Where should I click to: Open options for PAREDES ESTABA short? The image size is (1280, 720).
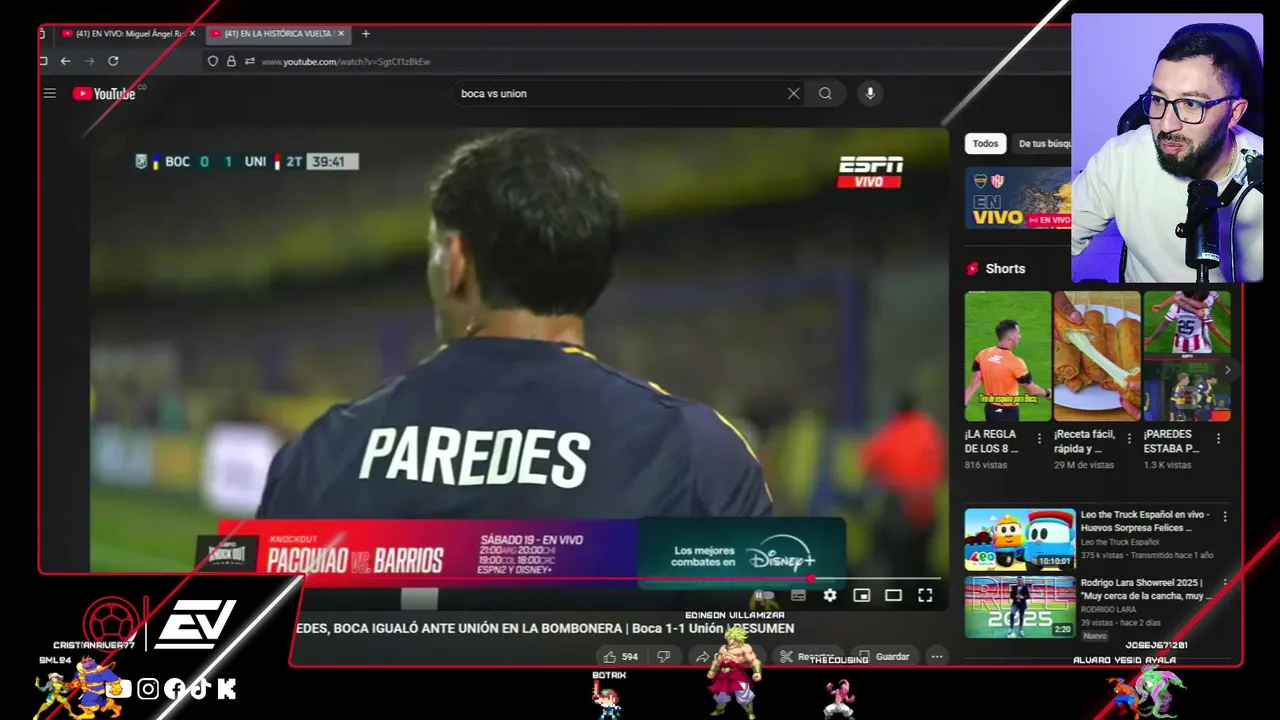(x=1218, y=438)
